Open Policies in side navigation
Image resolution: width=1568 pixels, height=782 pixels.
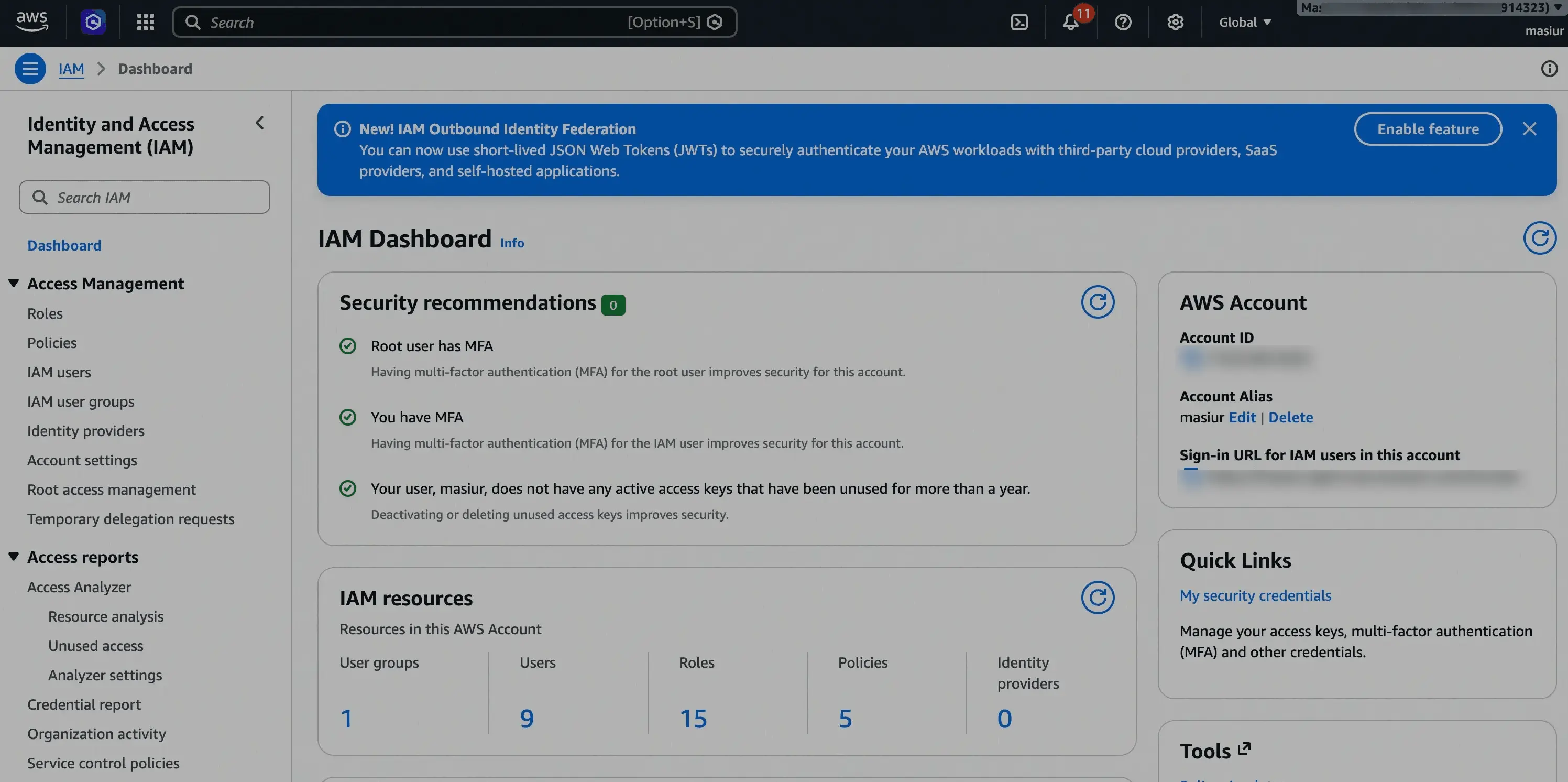click(52, 342)
